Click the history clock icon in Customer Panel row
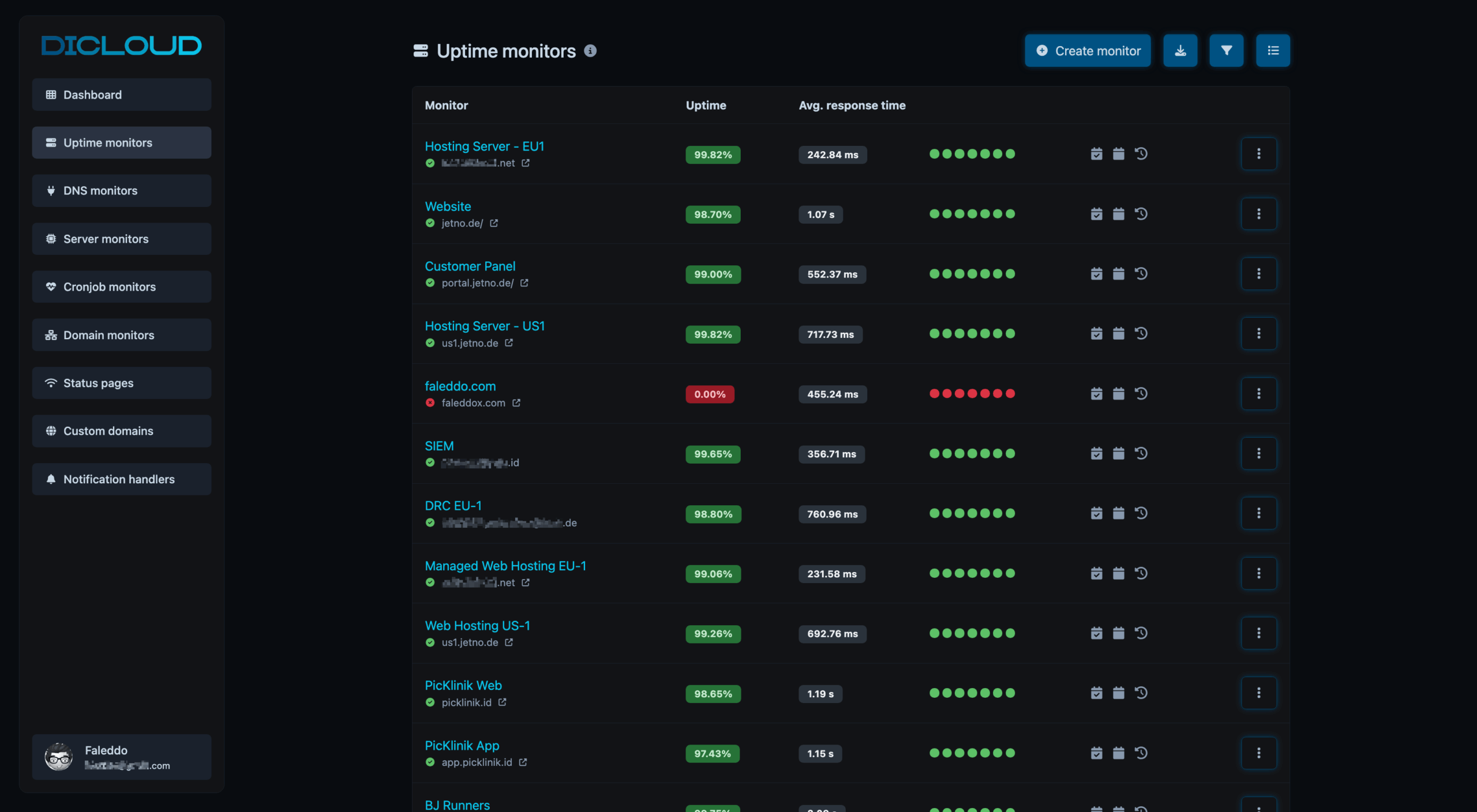The height and width of the screenshot is (812, 1477). [1141, 274]
